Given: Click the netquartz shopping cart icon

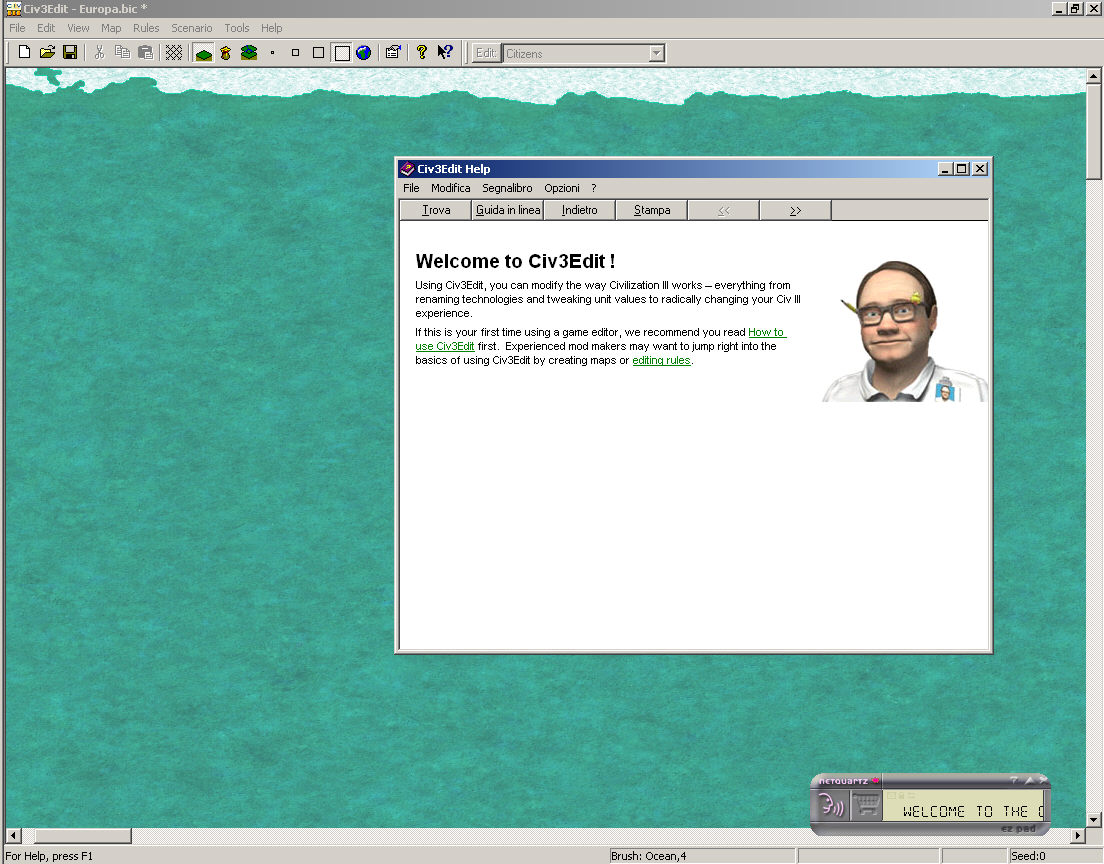Looking at the screenshot, I should pyautogui.click(x=866, y=805).
